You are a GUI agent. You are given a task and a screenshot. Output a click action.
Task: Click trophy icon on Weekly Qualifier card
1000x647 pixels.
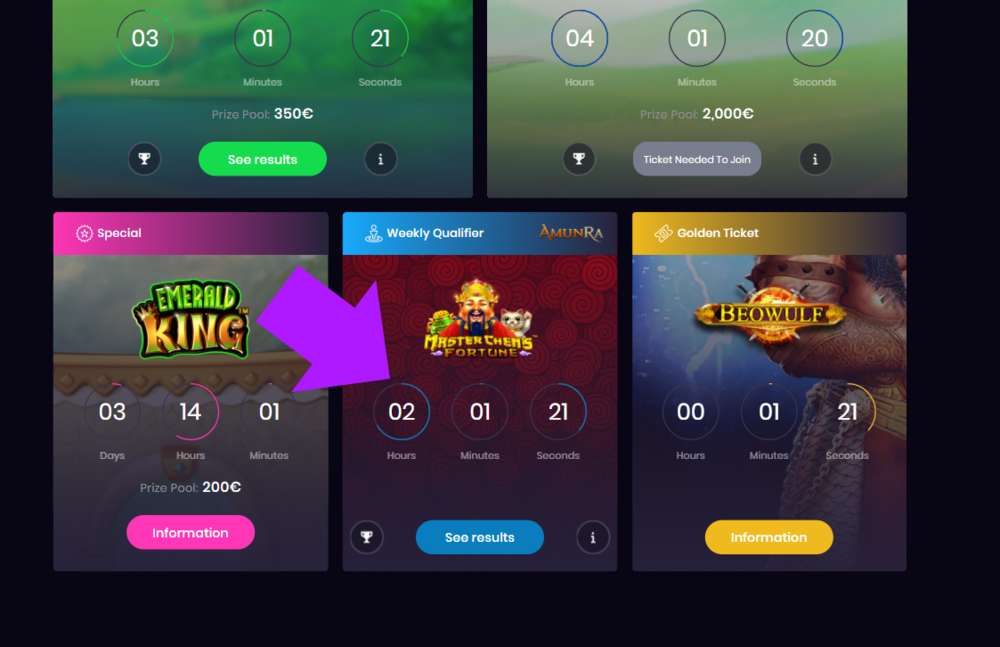[x=367, y=537]
